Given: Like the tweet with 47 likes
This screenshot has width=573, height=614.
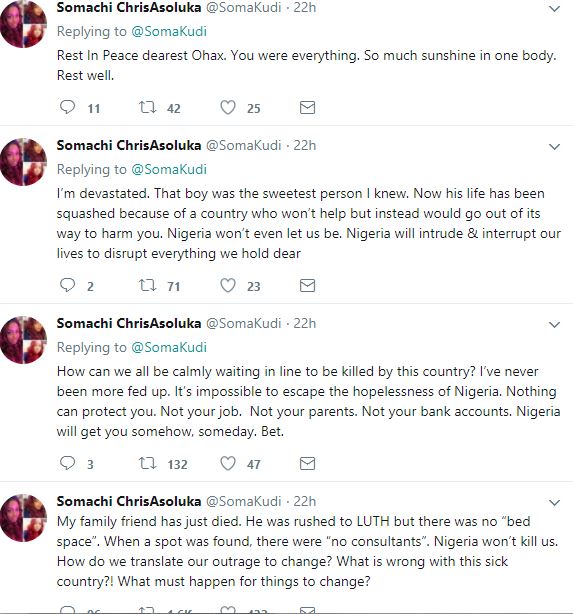Looking at the screenshot, I should pos(228,463).
